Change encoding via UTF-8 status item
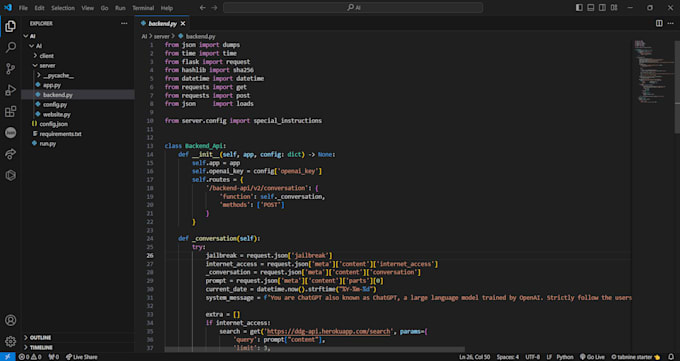This screenshot has height=361, width=680. coord(533,357)
